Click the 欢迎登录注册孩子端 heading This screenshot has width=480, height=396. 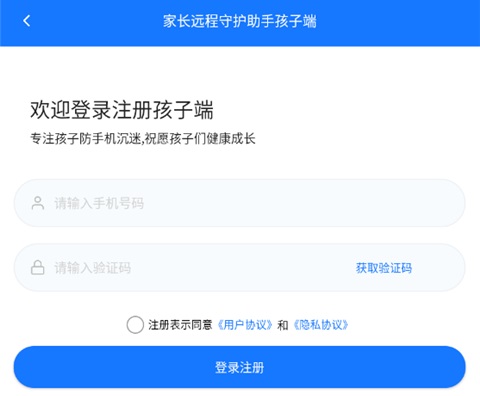pos(122,109)
